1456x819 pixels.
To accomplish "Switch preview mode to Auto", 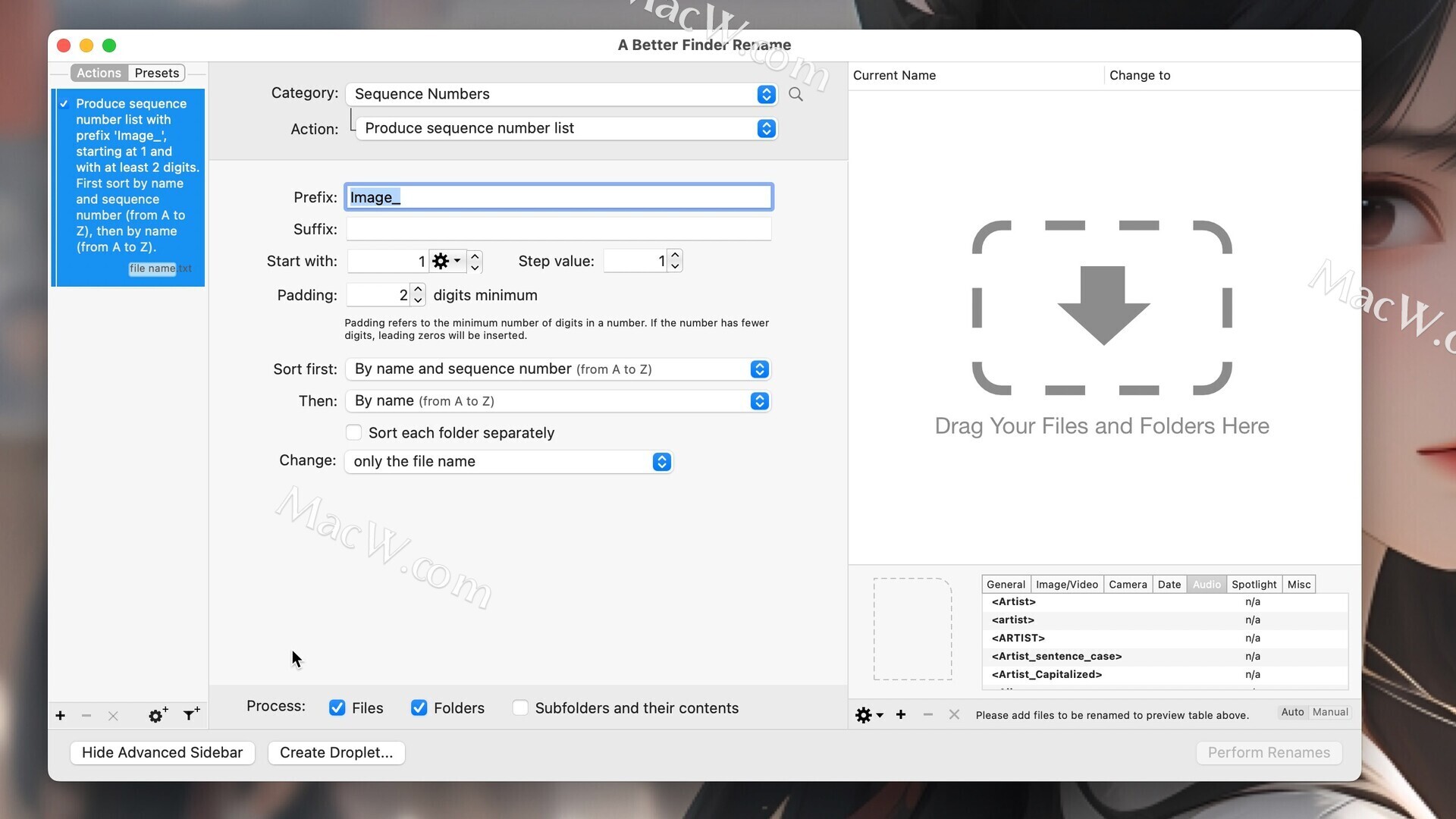I will (1292, 712).
